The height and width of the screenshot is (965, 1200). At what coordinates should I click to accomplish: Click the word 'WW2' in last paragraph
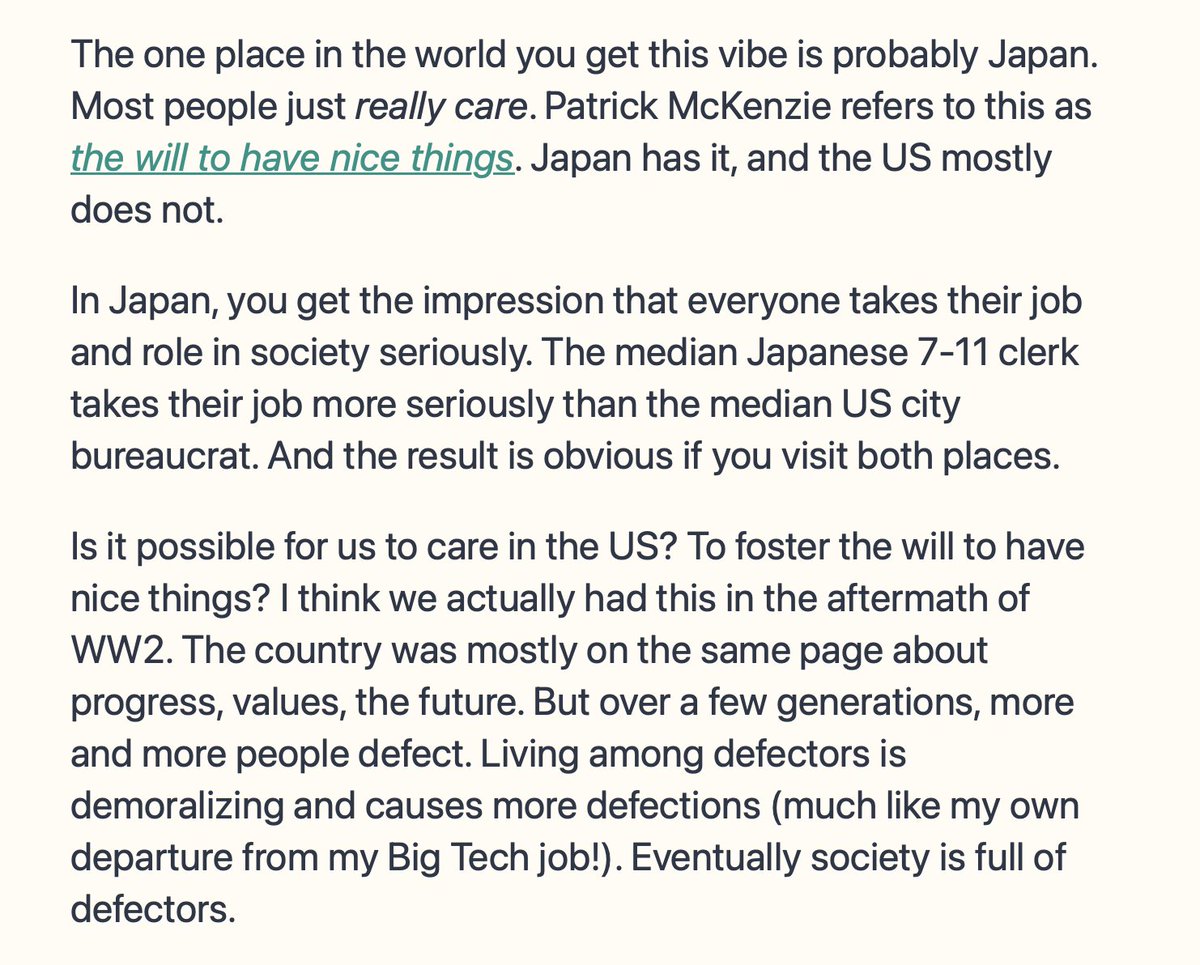pos(116,650)
